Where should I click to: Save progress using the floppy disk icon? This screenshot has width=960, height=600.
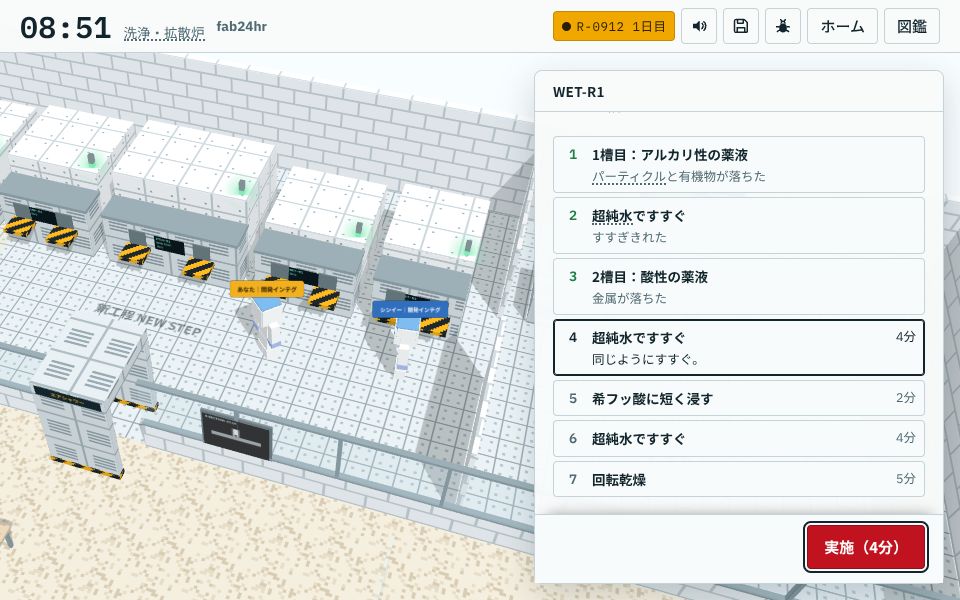click(x=741, y=26)
